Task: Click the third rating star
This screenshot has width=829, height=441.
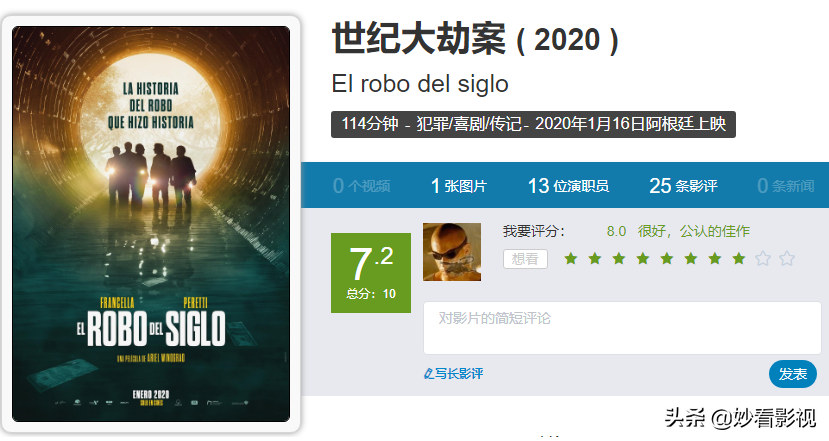Action: [x=619, y=259]
